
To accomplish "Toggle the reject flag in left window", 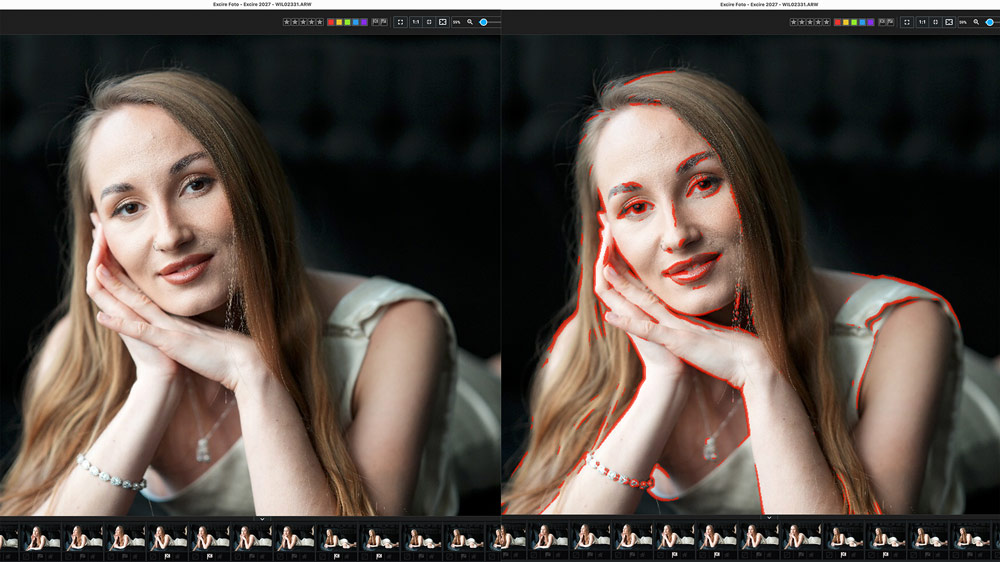I will (384, 22).
